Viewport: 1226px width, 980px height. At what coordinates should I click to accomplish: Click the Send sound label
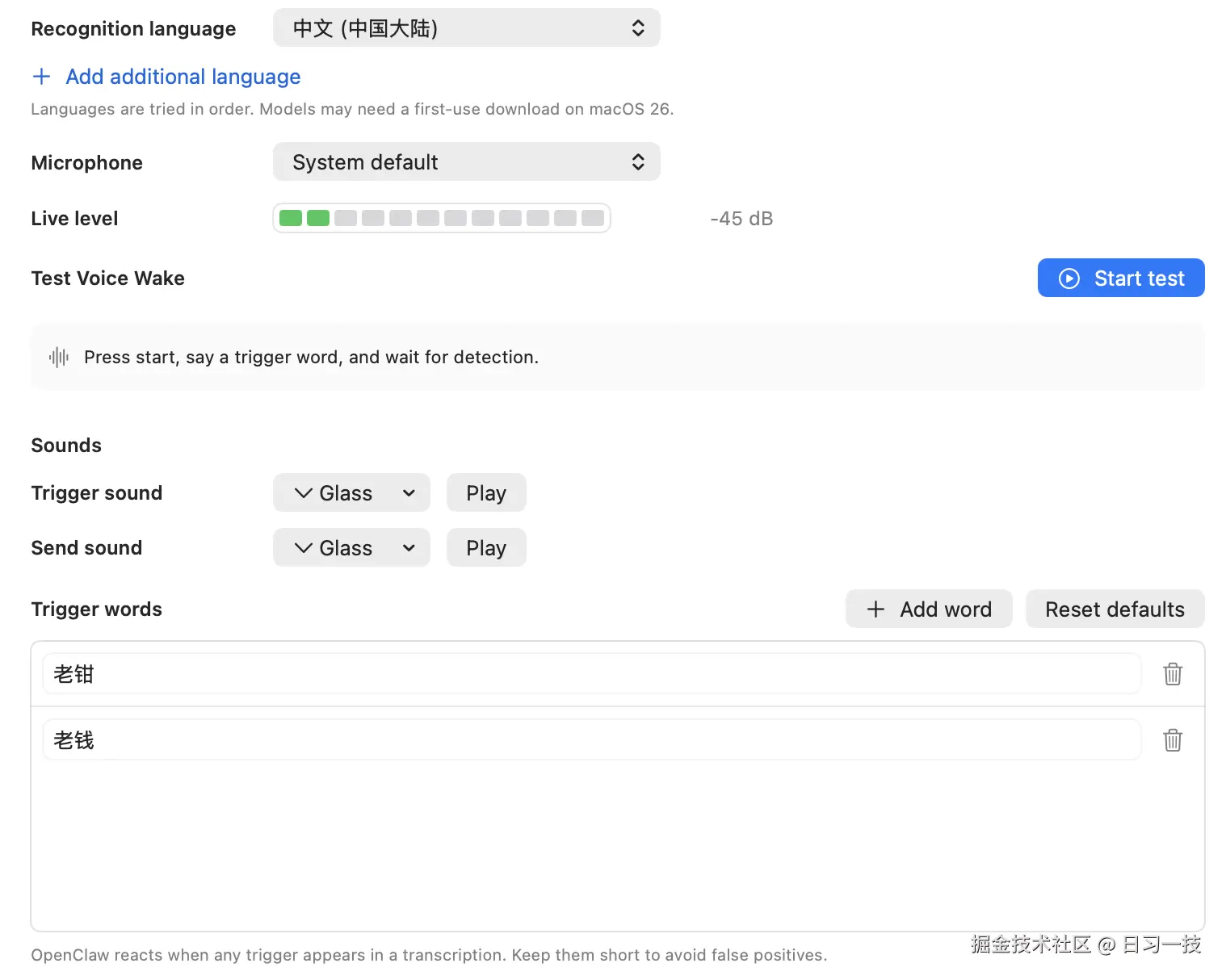coord(86,548)
